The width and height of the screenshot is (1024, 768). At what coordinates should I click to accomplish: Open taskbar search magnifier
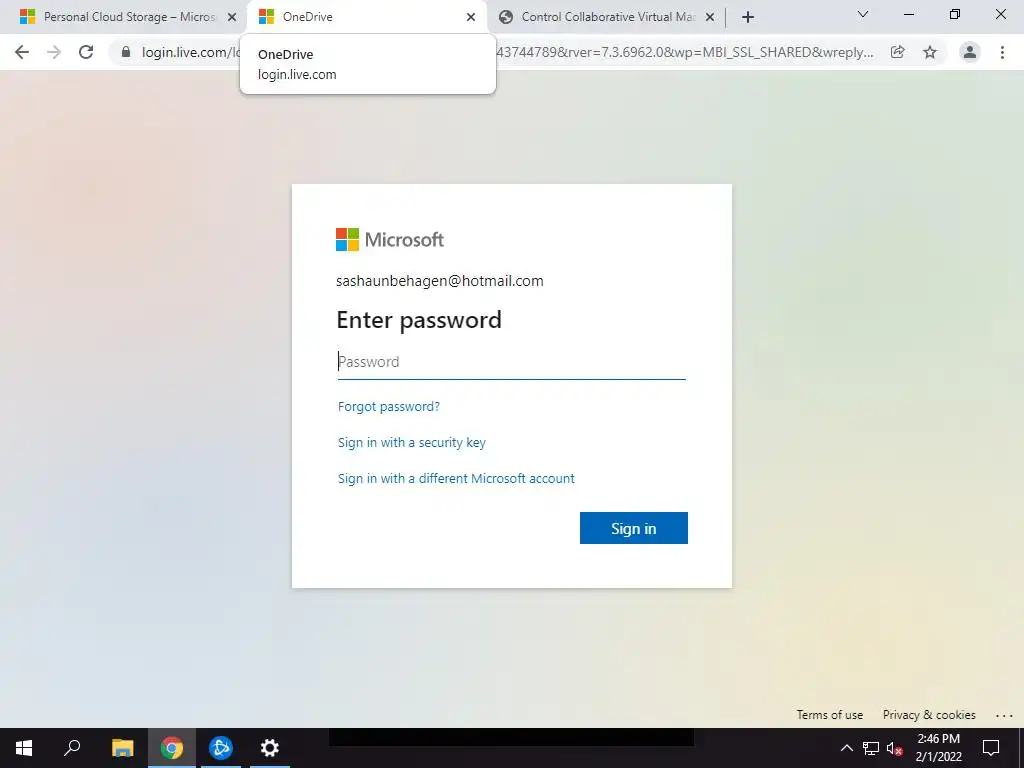point(72,748)
